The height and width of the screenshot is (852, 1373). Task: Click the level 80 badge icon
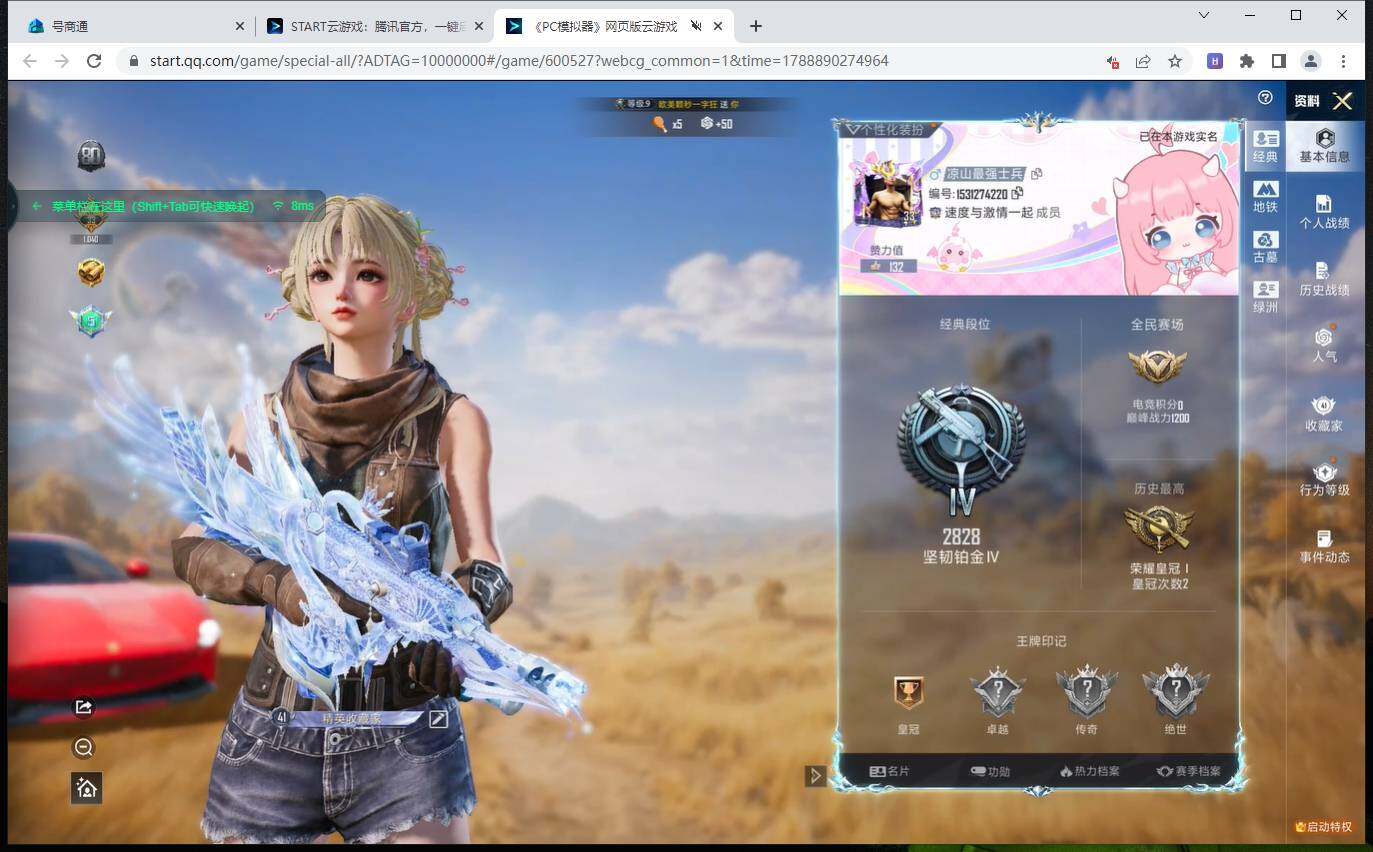(91, 155)
